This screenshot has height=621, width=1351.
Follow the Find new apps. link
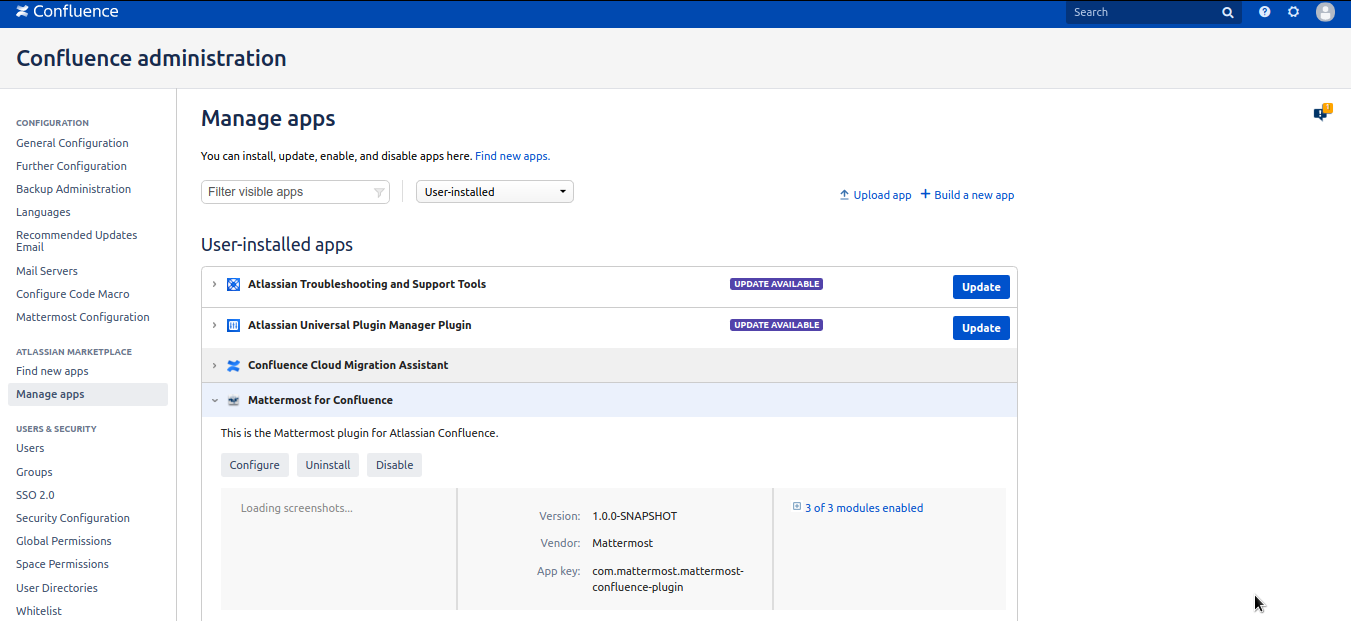(x=512, y=156)
